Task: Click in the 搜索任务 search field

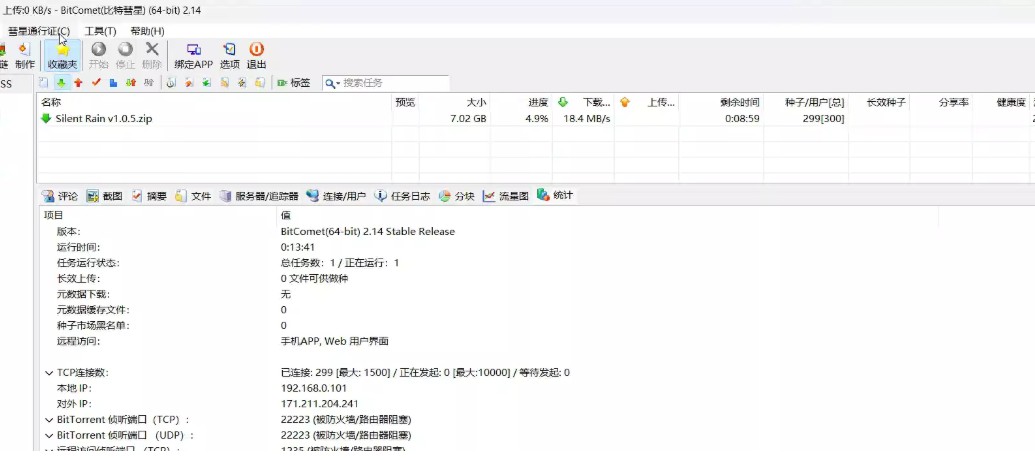Action: tap(395, 83)
